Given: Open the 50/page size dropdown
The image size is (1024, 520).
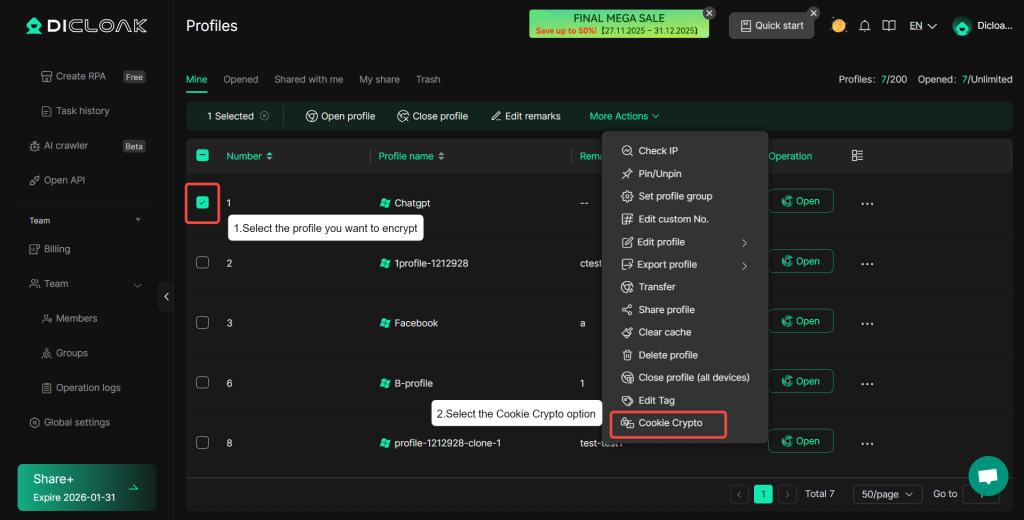Looking at the screenshot, I should (887, 494).
